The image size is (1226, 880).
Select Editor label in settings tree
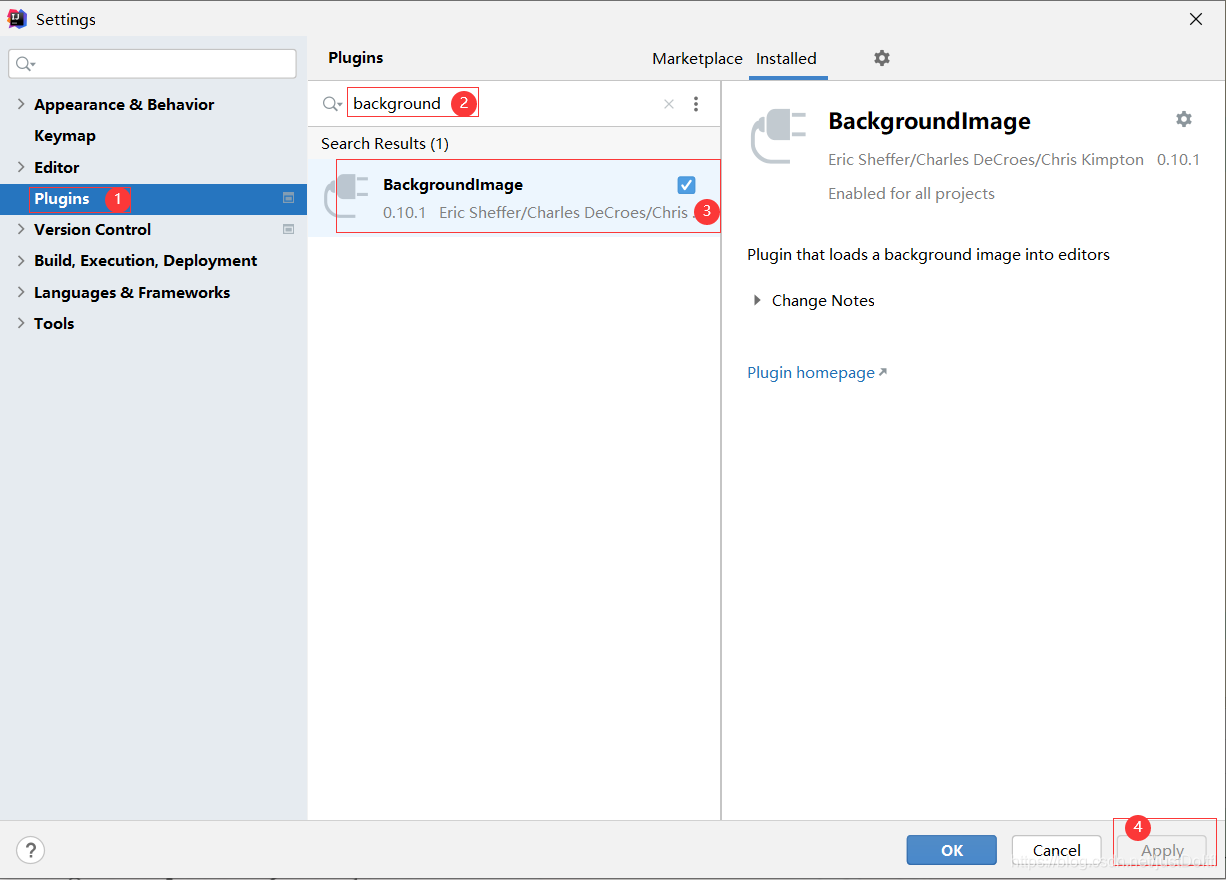pyautogui.click(x=56, y=167)
